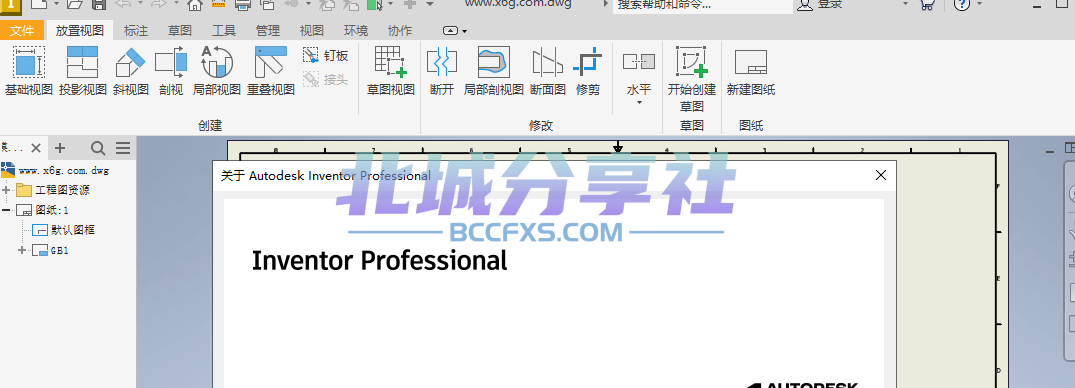1075x388 pixels.
Task: Collapse the 图纸:1 tree node
Action: click(x=7, y=210)
